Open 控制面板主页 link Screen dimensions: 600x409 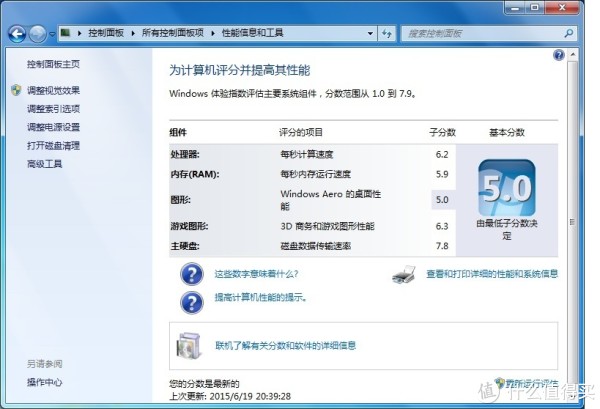coord(53,64)
